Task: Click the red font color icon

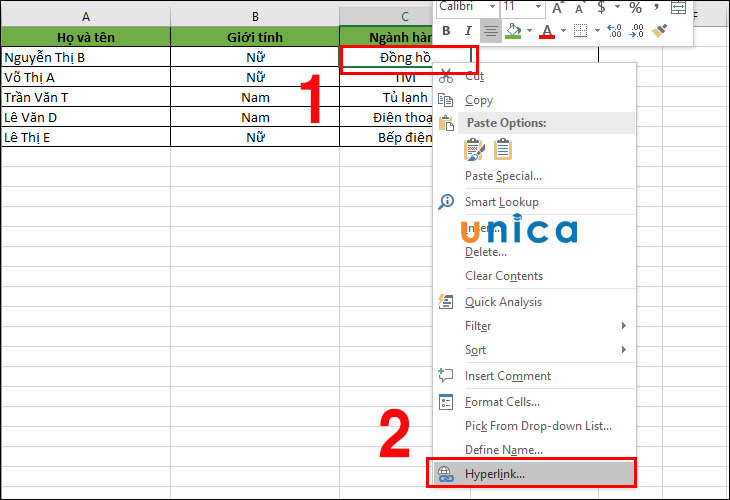Action: tap(546, 31)
